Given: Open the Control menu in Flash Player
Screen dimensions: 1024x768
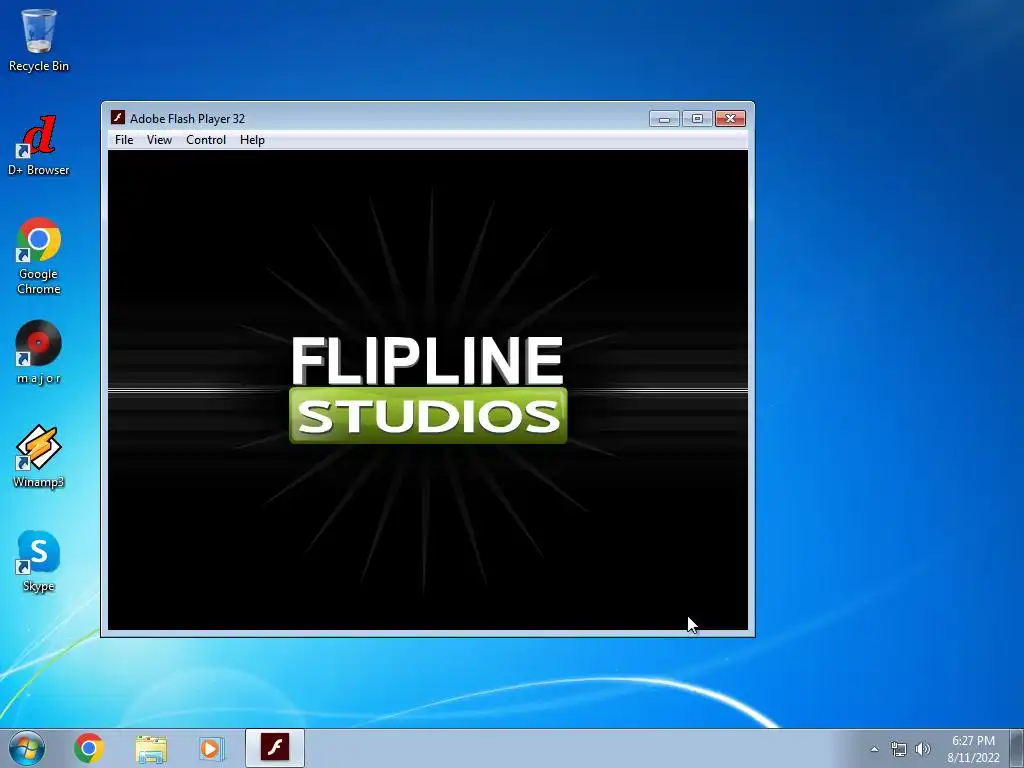Looking at the screenshot, I should click(206, 140).
